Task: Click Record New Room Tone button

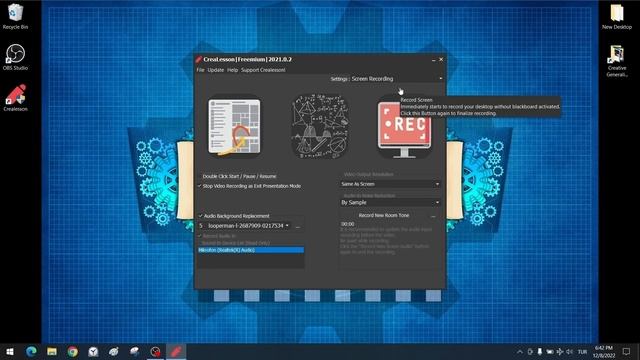Action: point(384,216)
